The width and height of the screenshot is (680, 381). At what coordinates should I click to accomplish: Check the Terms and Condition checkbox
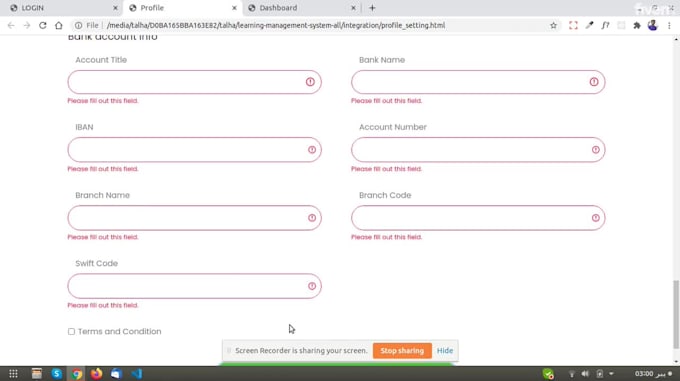tap(71, 332)
